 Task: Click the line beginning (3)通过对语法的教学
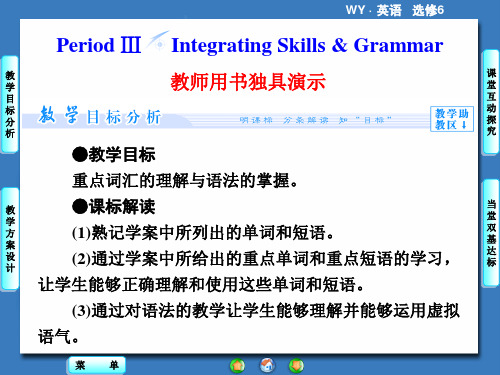[x=266, y=311]
